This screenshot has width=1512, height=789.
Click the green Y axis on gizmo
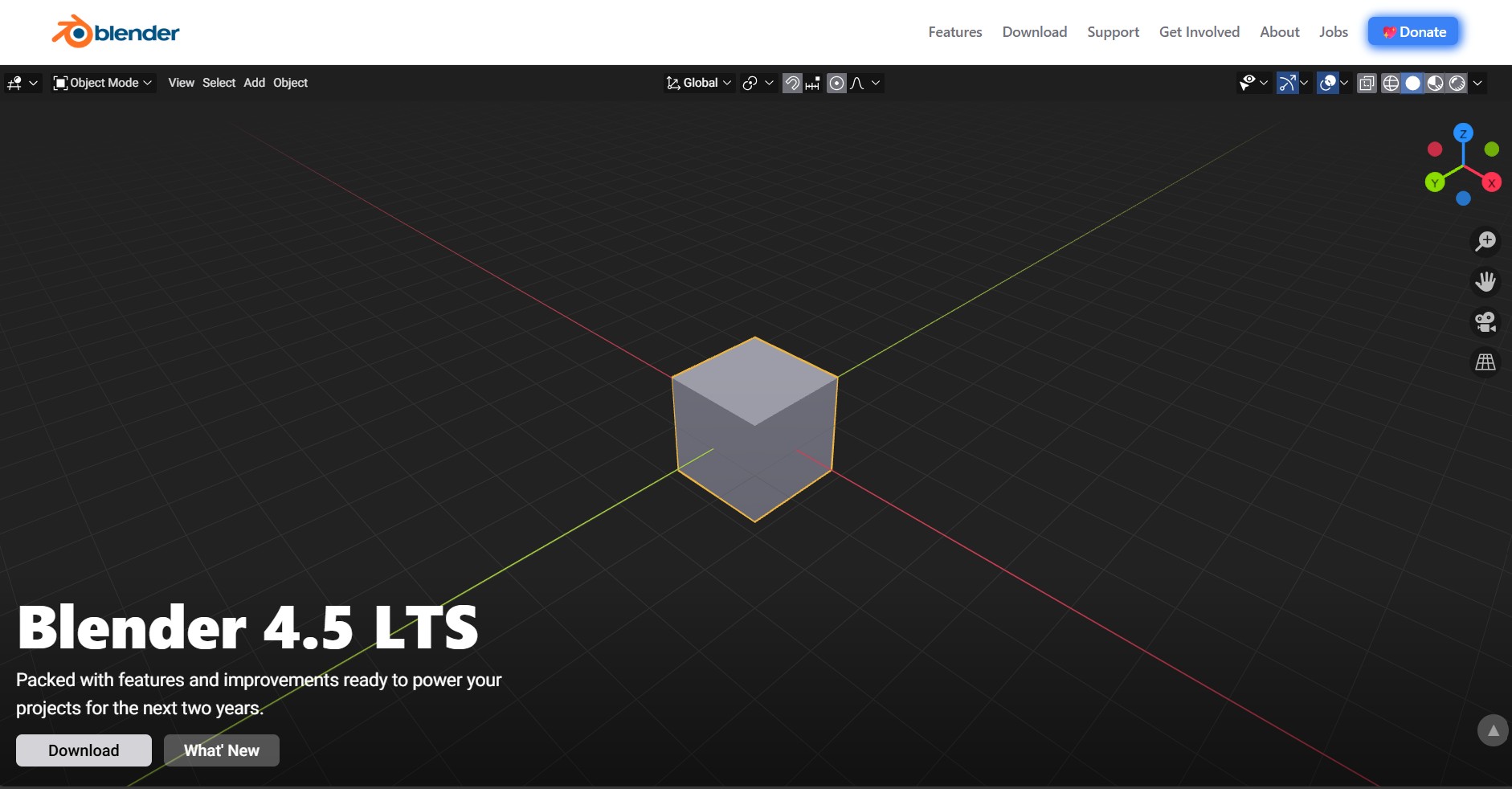pyautogui.click(x=1434, y=183)
